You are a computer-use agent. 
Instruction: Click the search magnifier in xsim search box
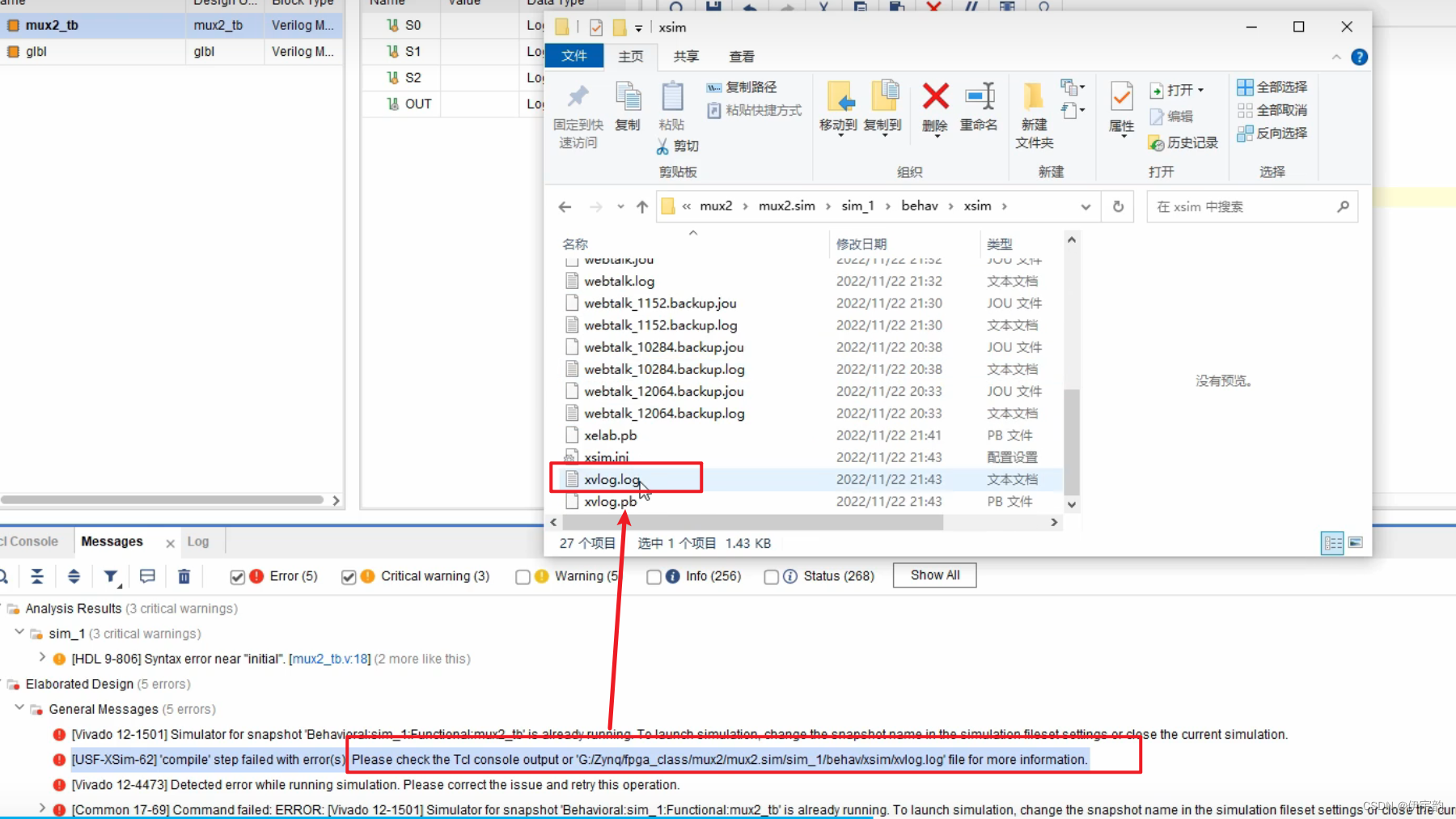(x=1343, y=206)
